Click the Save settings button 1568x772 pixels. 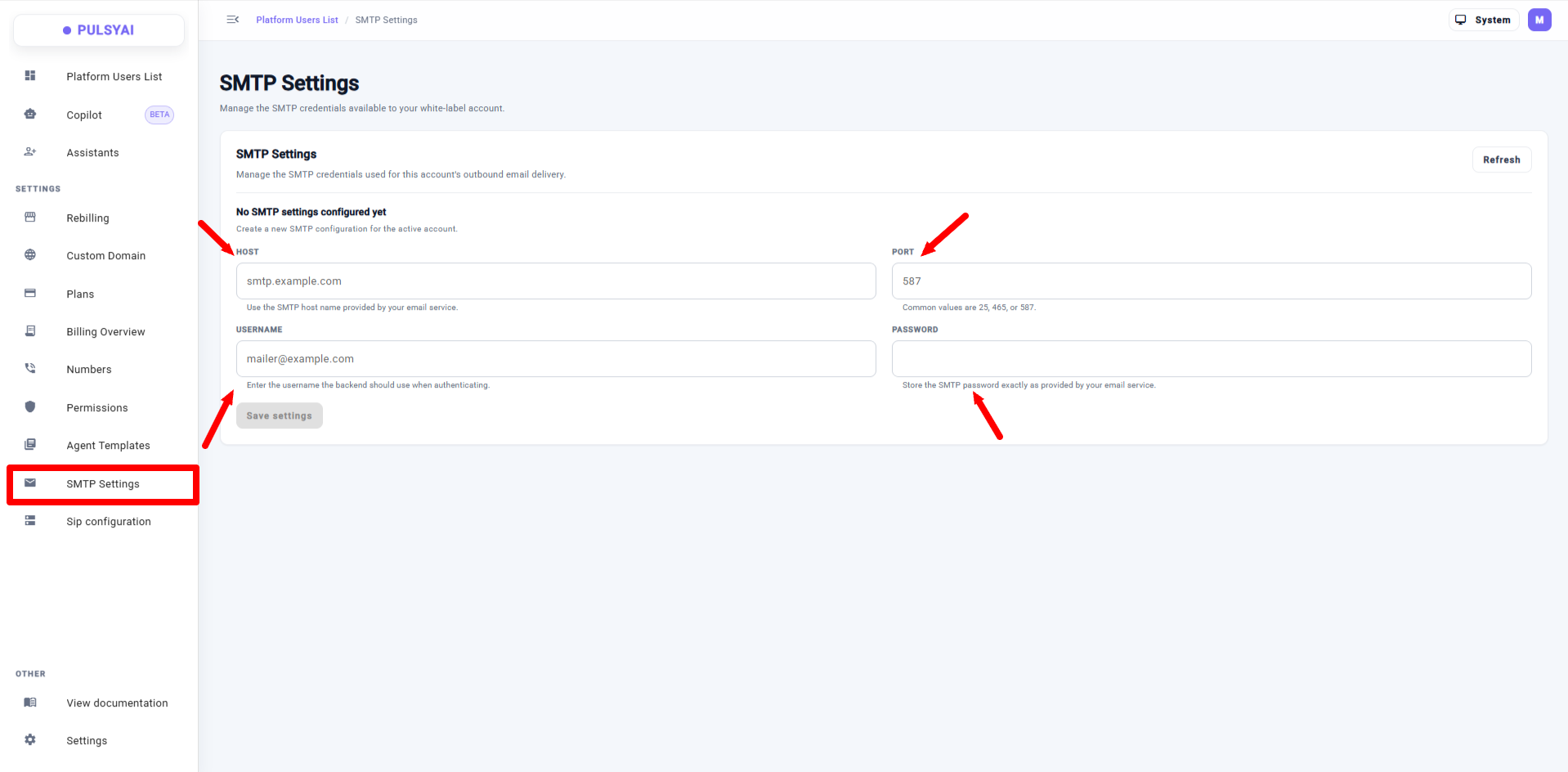[x=279, y=415]
